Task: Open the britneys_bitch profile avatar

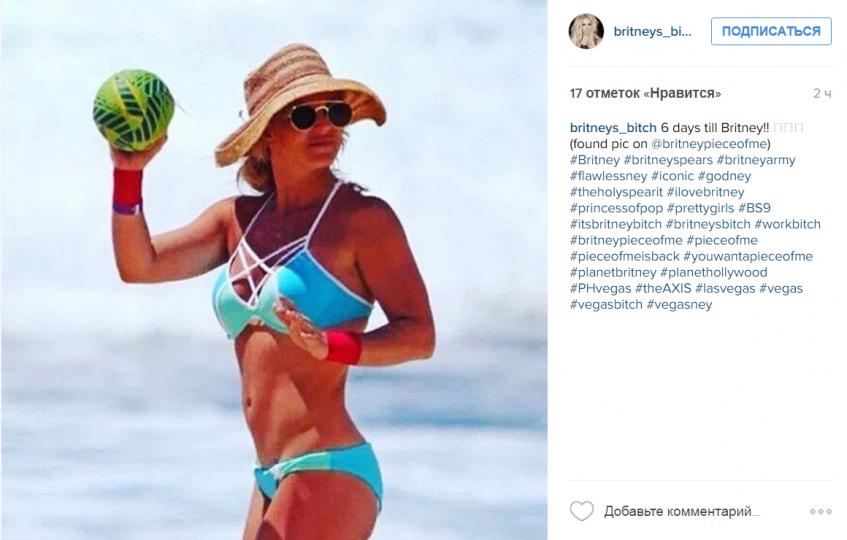Action: pos(586,31)
